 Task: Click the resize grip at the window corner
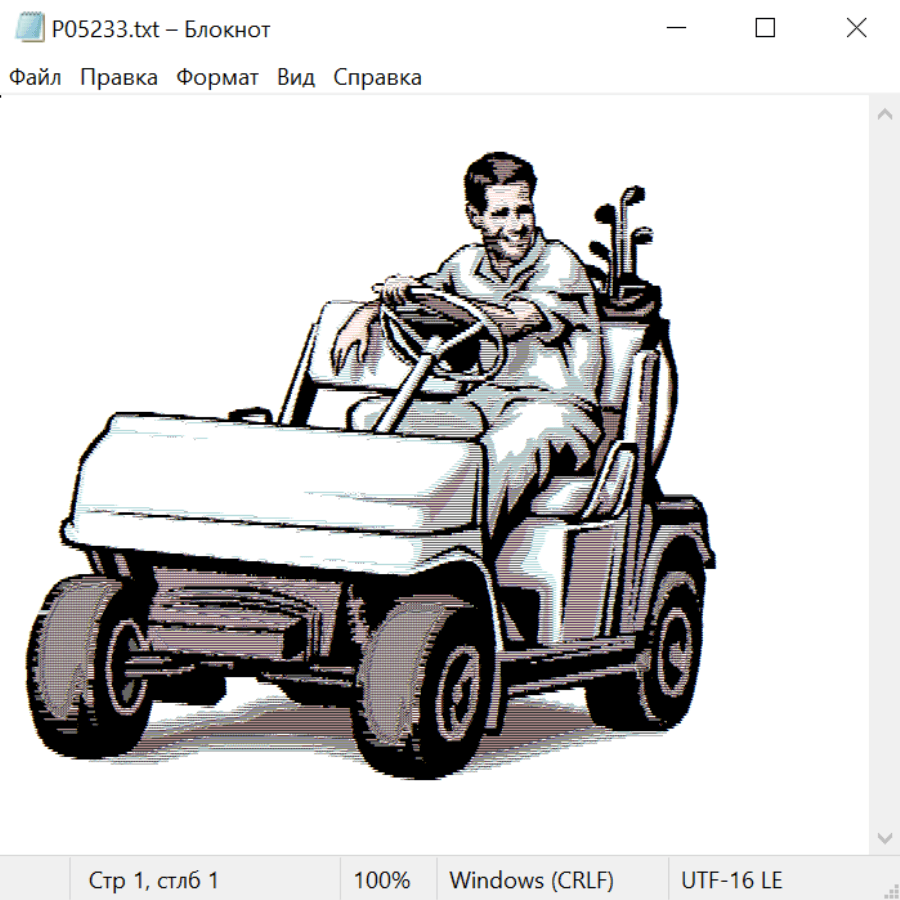point(890,890)
